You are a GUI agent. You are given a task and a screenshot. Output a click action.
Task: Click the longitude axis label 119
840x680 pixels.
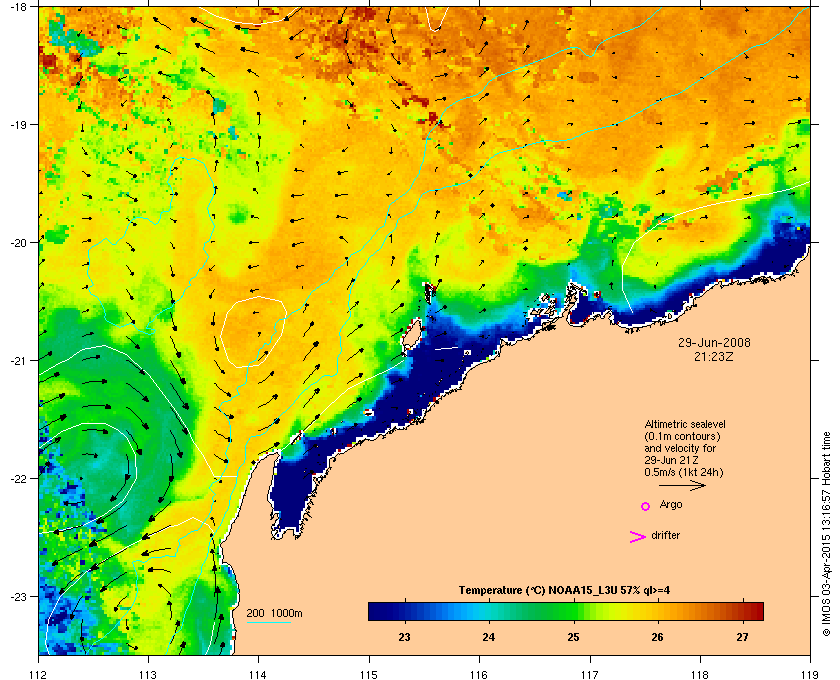coord(810,675)
